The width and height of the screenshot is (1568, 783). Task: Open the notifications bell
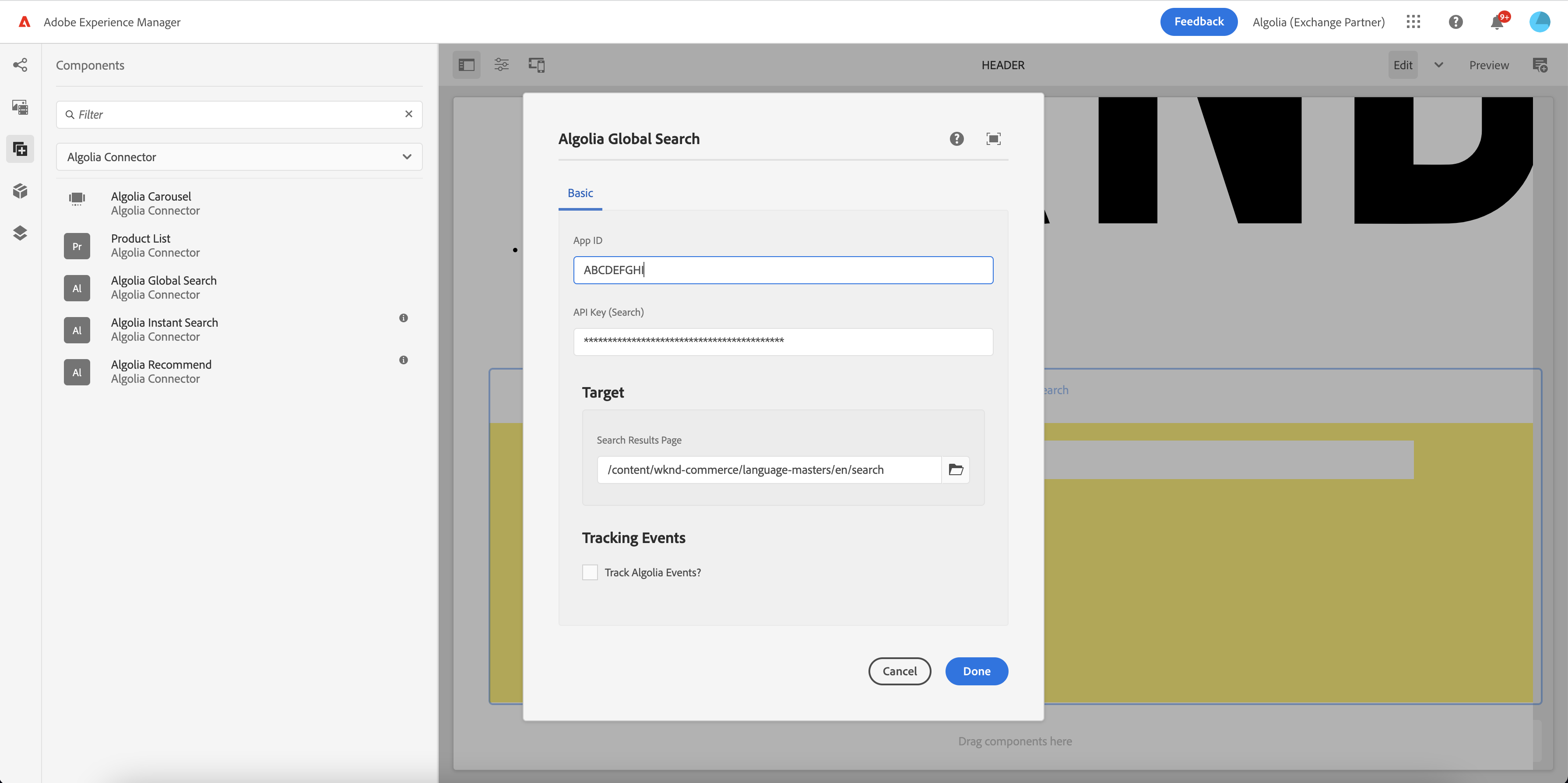[x=1497, y=22]
